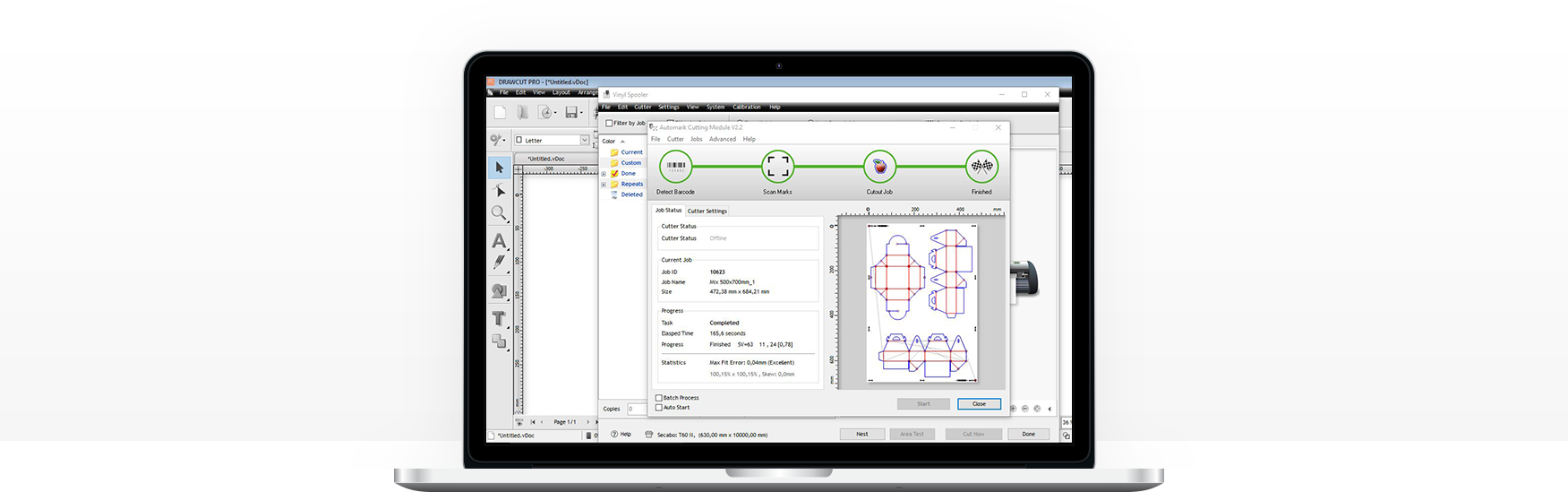Open the Letter page size dropdown
The width and height of the screenshot is (1568, 492).
(584, 141)
